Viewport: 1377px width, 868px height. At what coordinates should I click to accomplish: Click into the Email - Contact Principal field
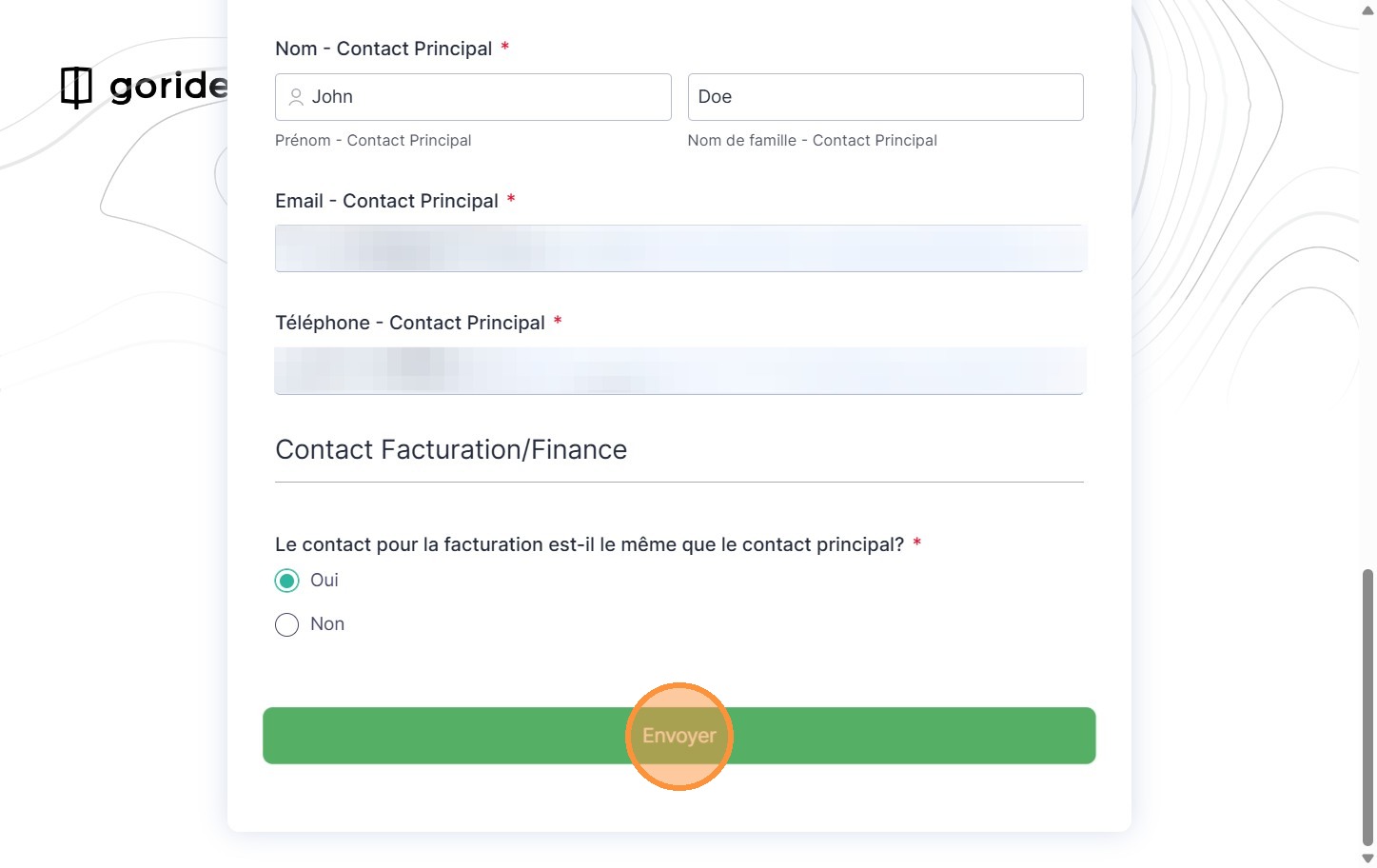(x=679, y=248)
